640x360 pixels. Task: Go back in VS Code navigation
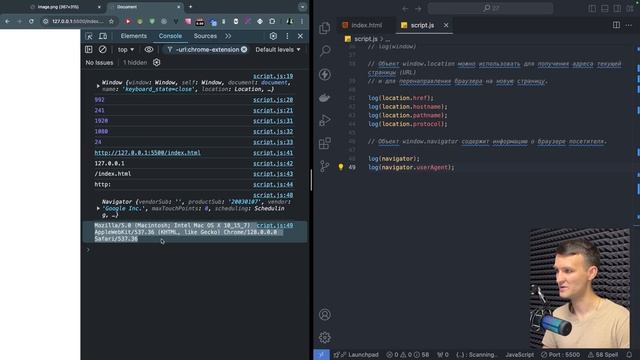(405, 8)
